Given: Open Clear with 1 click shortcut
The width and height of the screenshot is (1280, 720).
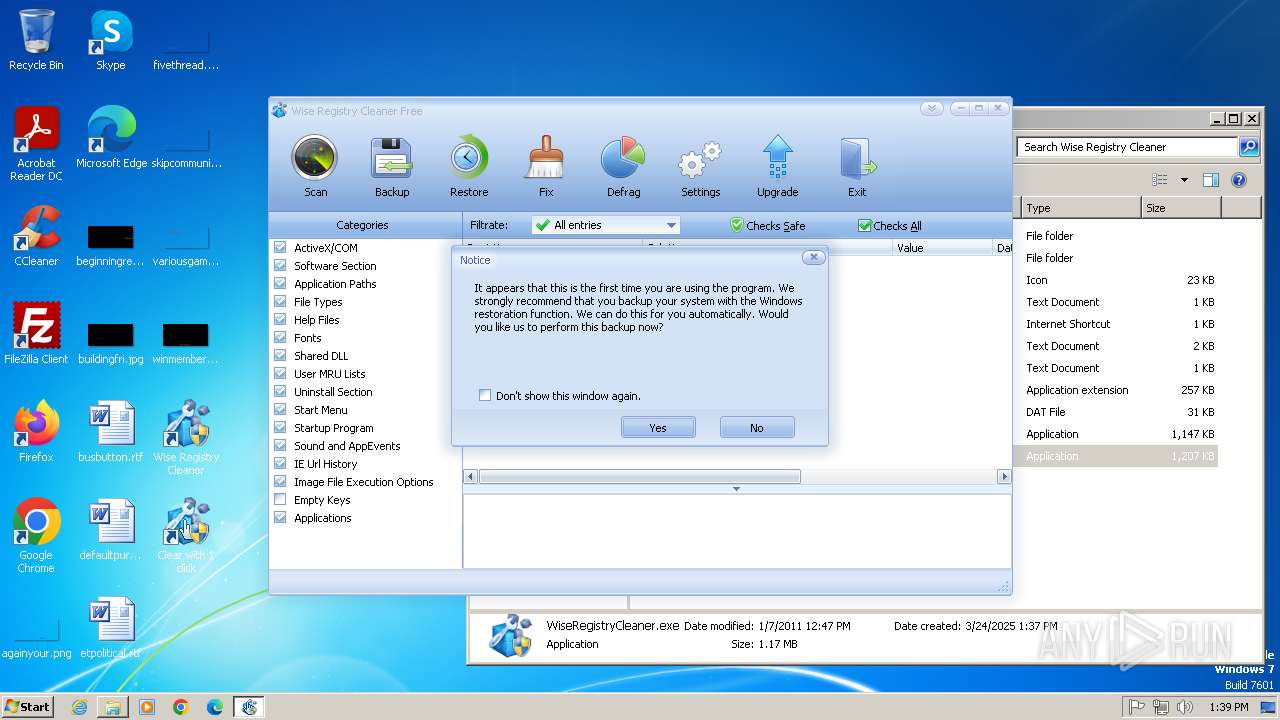Looking at the screenshot, I should tap(186, 536).
